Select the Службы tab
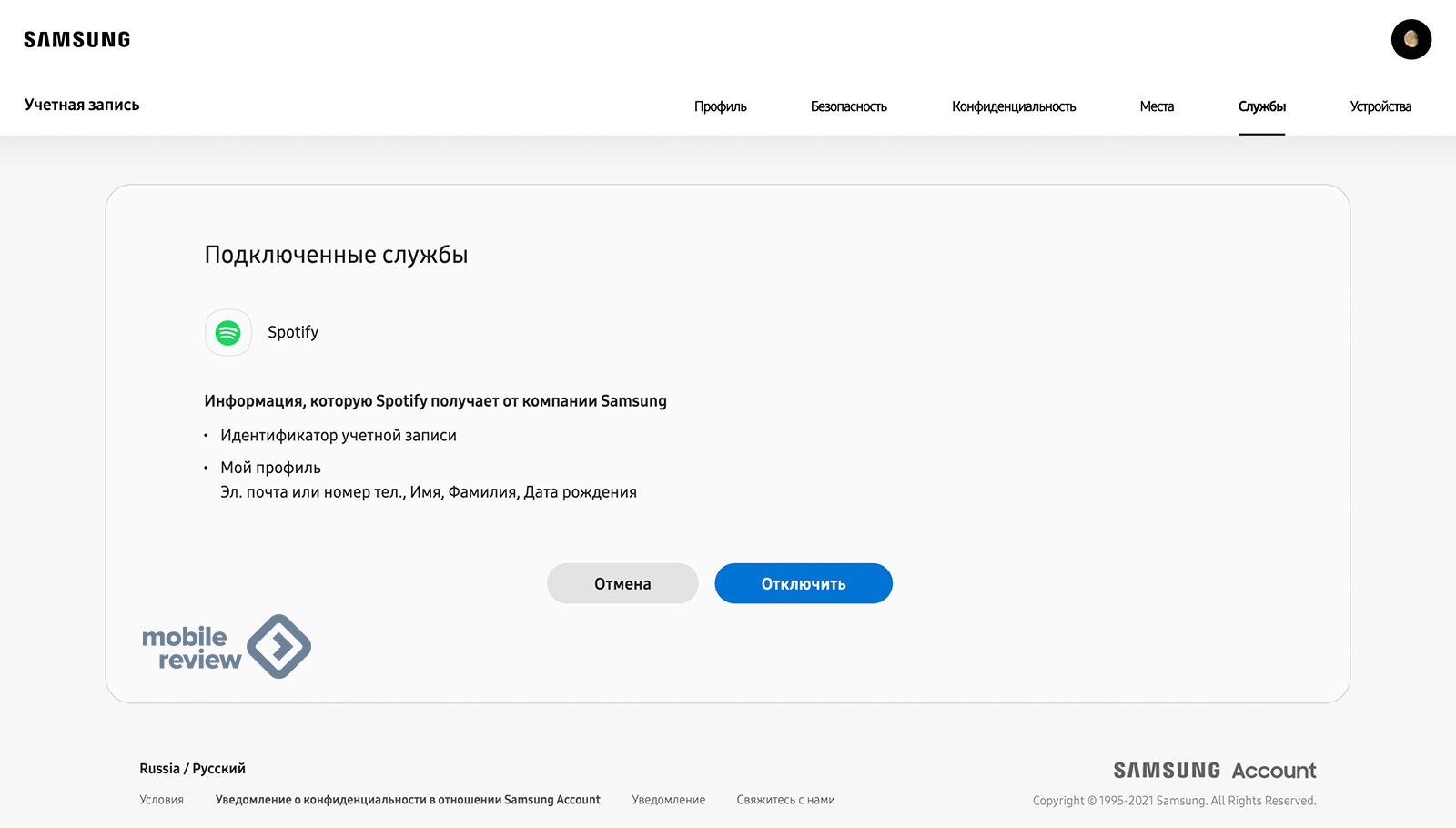Screen dimensions: 1456x828 click(1261, 106)
